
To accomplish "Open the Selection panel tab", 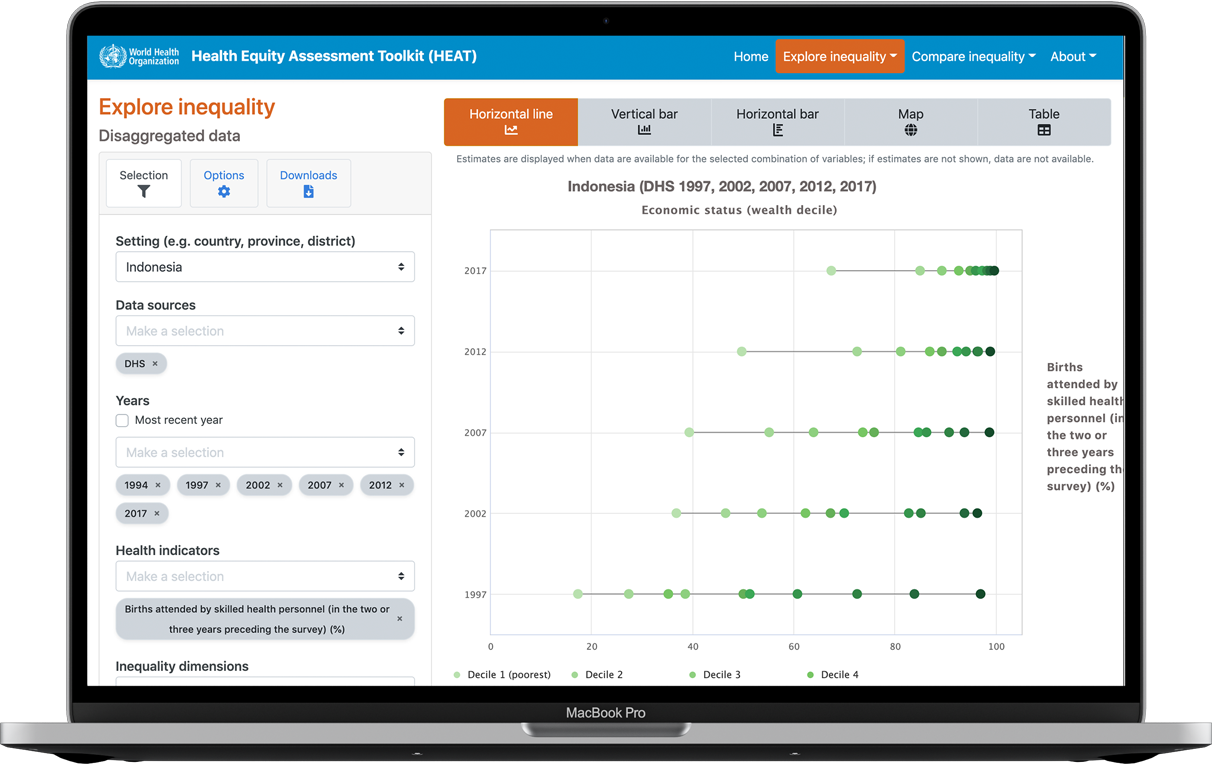I will [x=144, y=183].
